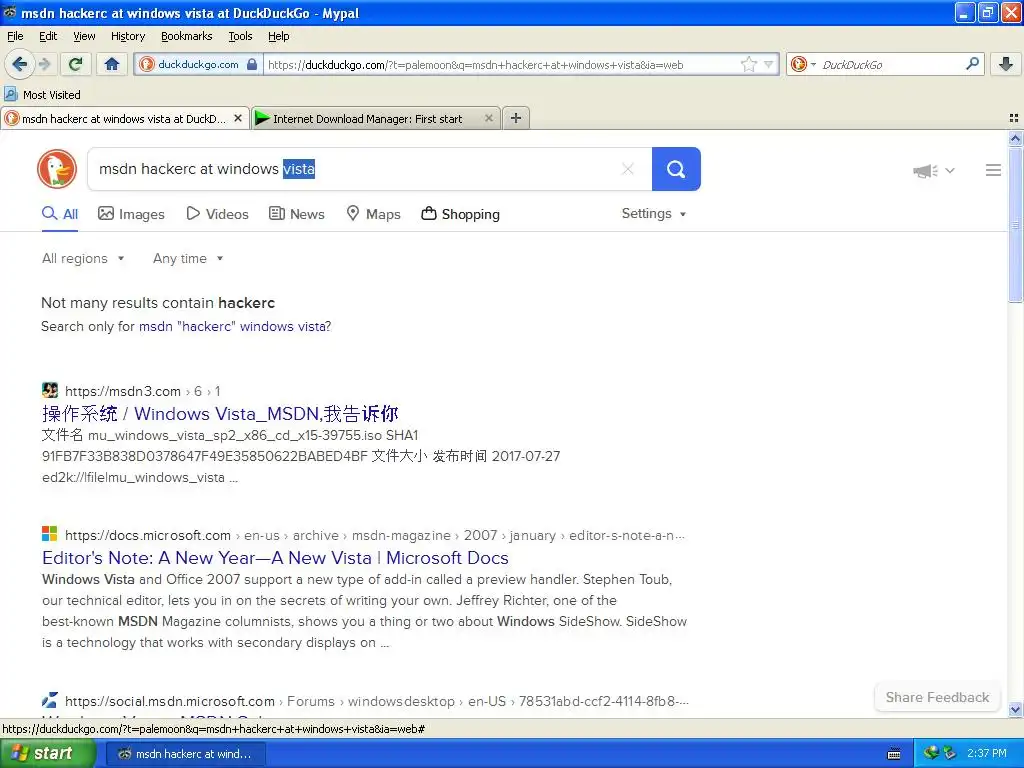Open the URL history dropdown arrow
This screenshot has height=768, width=1024.
769,64
